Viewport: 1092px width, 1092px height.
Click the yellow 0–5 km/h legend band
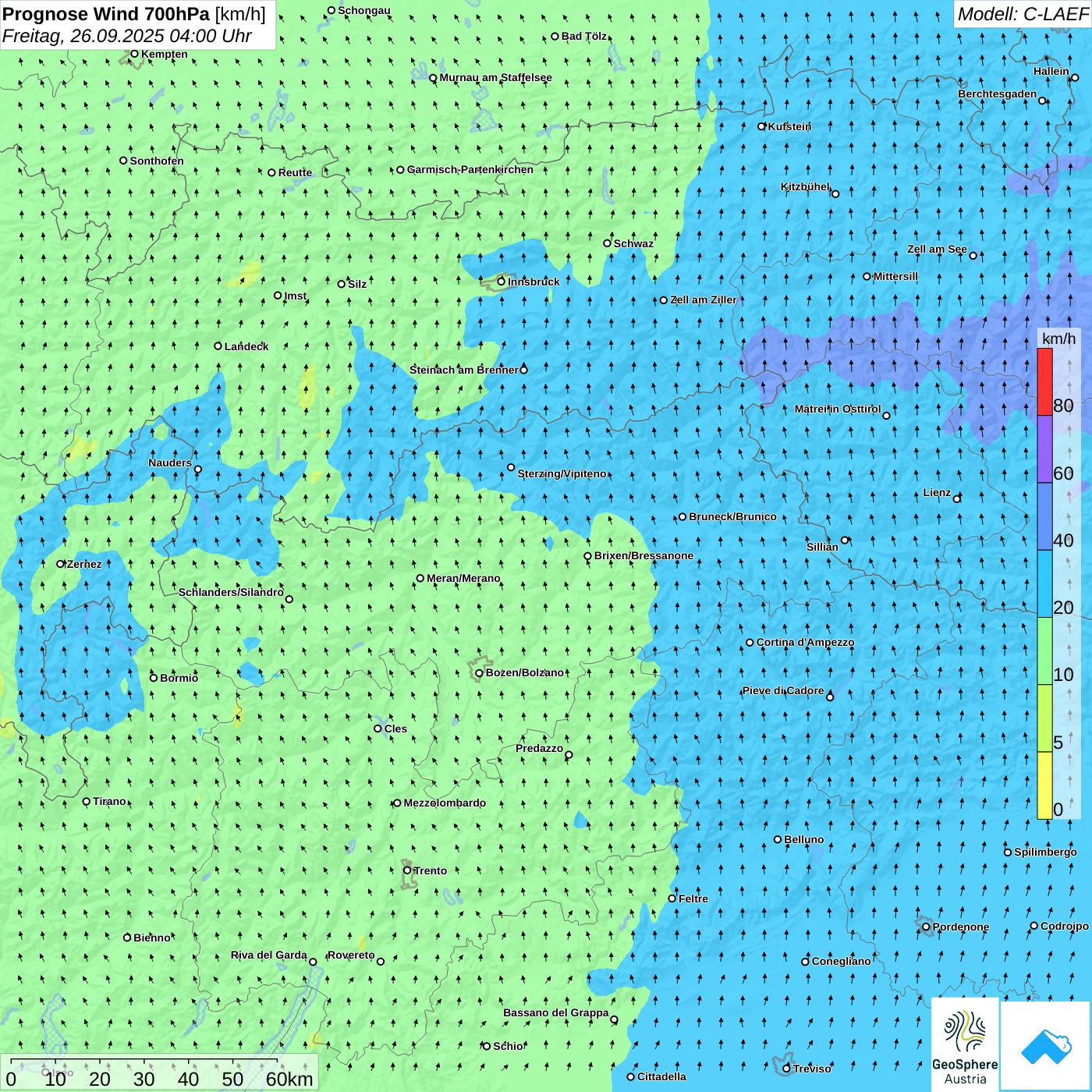click(x=1044, y=785)
